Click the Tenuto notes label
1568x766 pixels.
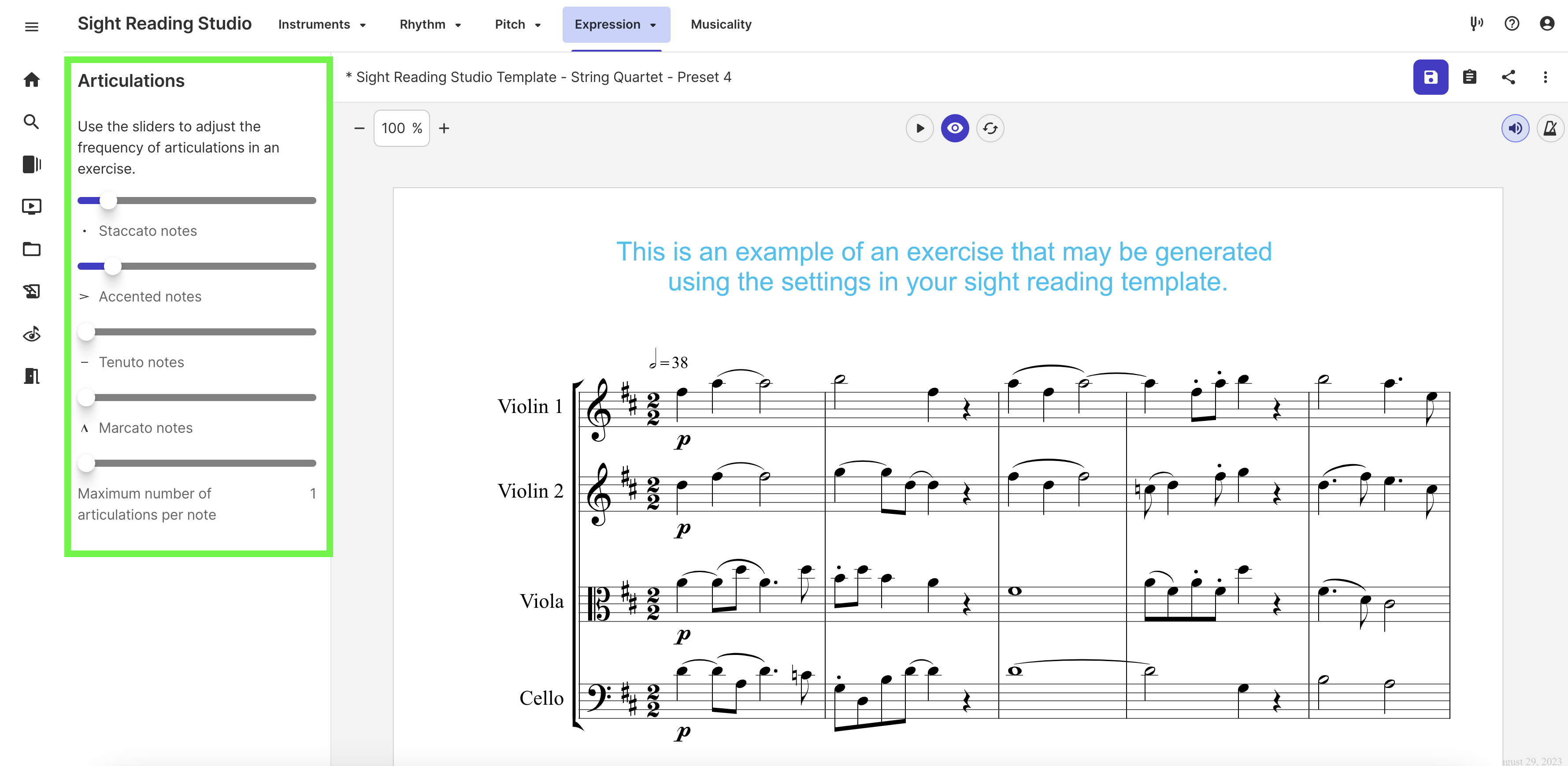[x=141, y=363]
